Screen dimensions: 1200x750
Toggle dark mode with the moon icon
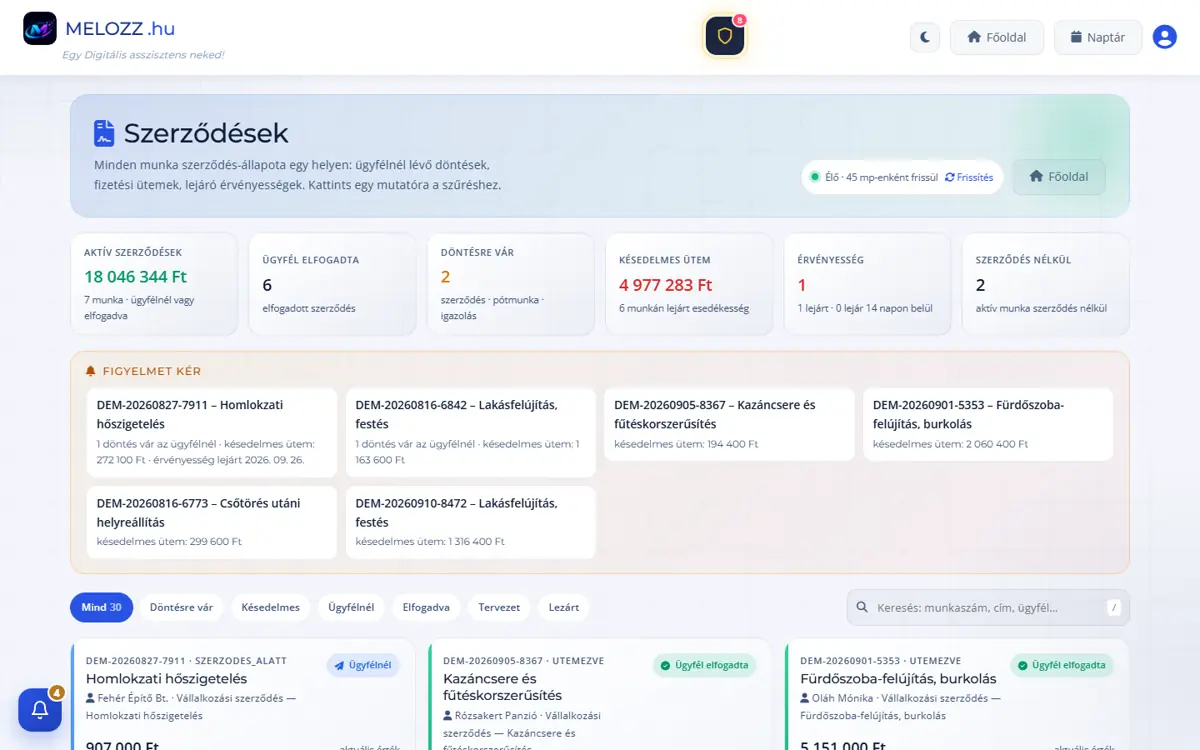925,37
